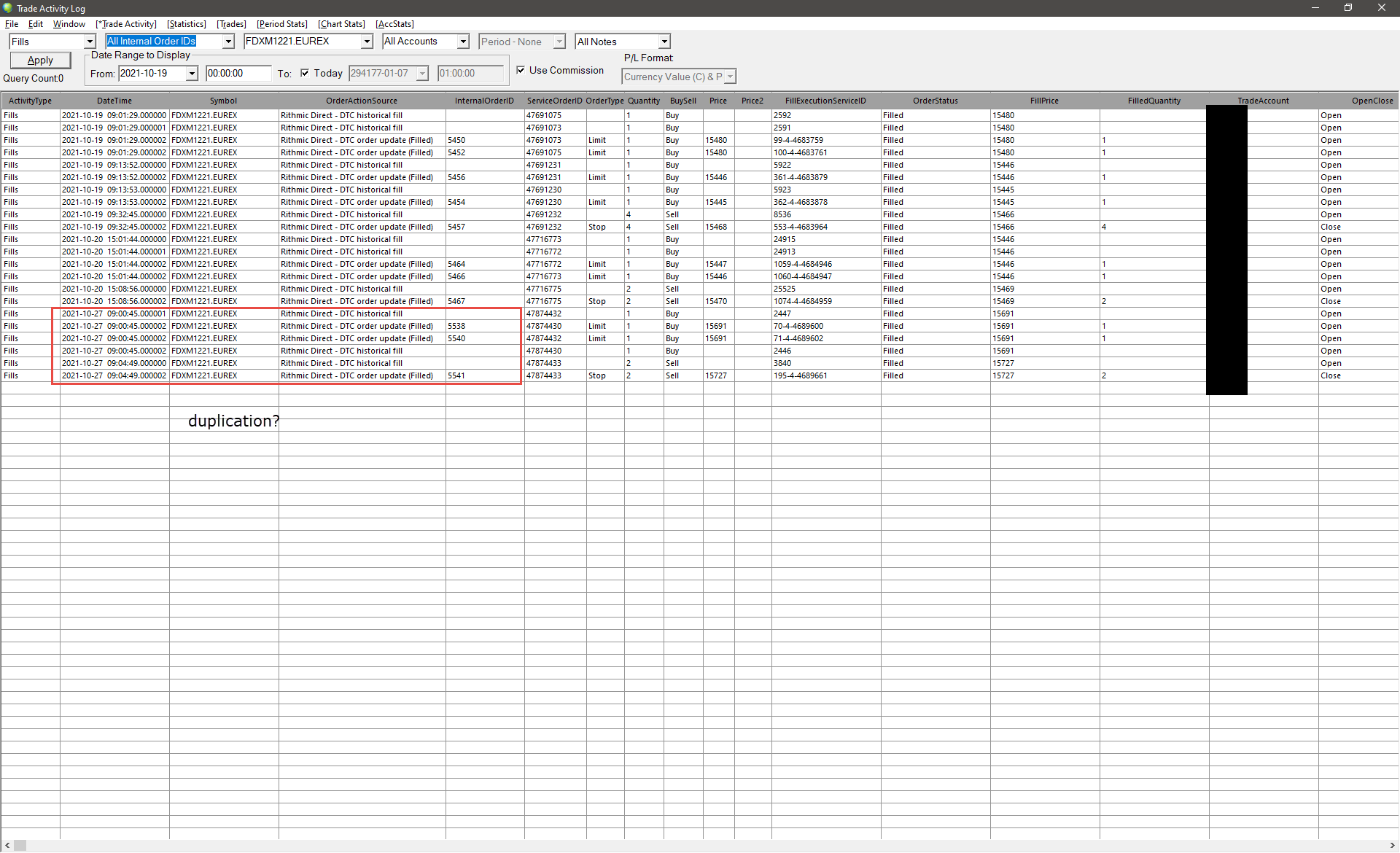Screen dimensions: 1400x853
Task: Open the File menu
Action: point(12,24)
